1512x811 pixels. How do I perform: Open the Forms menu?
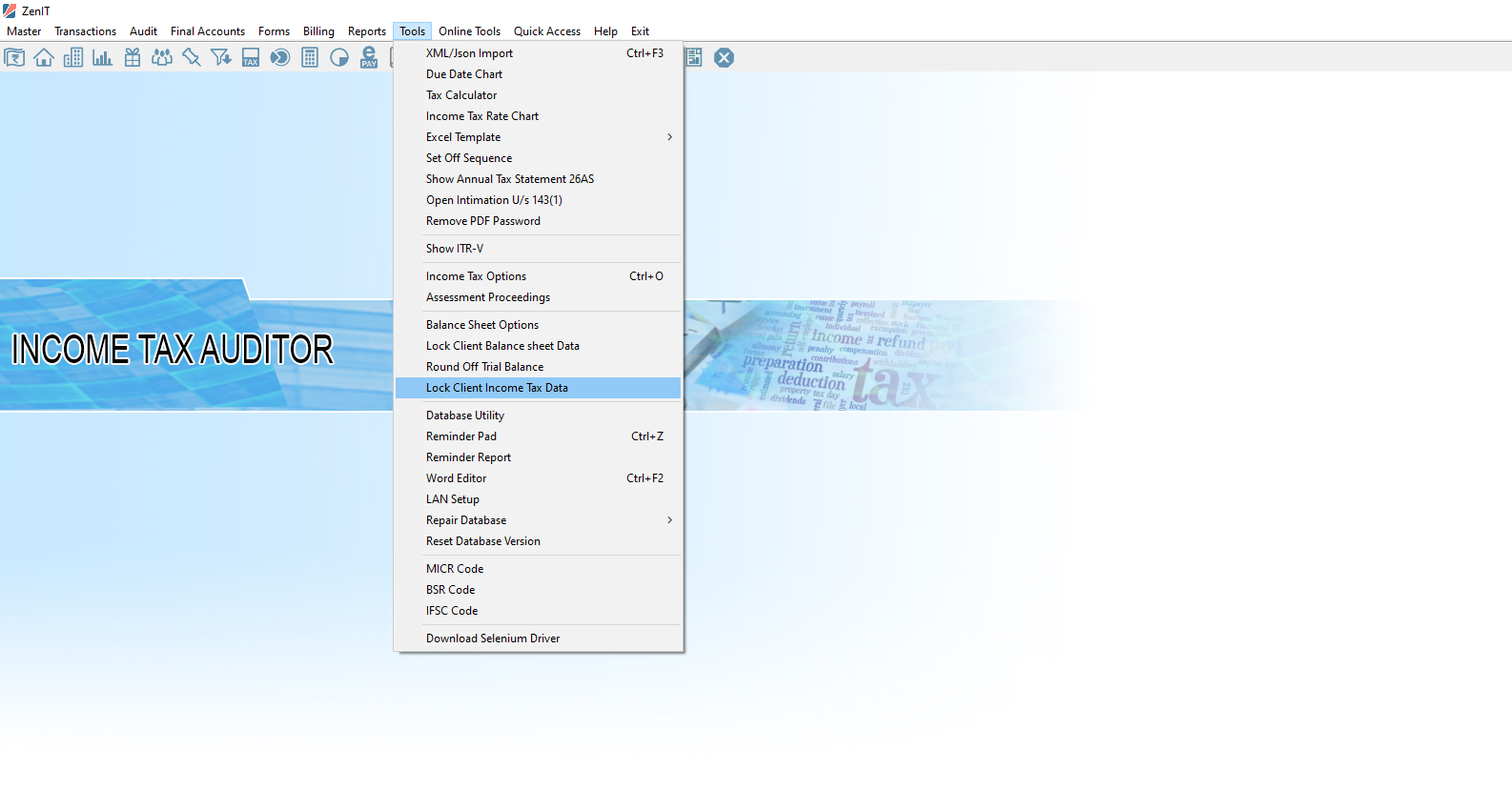click(275, 31)
